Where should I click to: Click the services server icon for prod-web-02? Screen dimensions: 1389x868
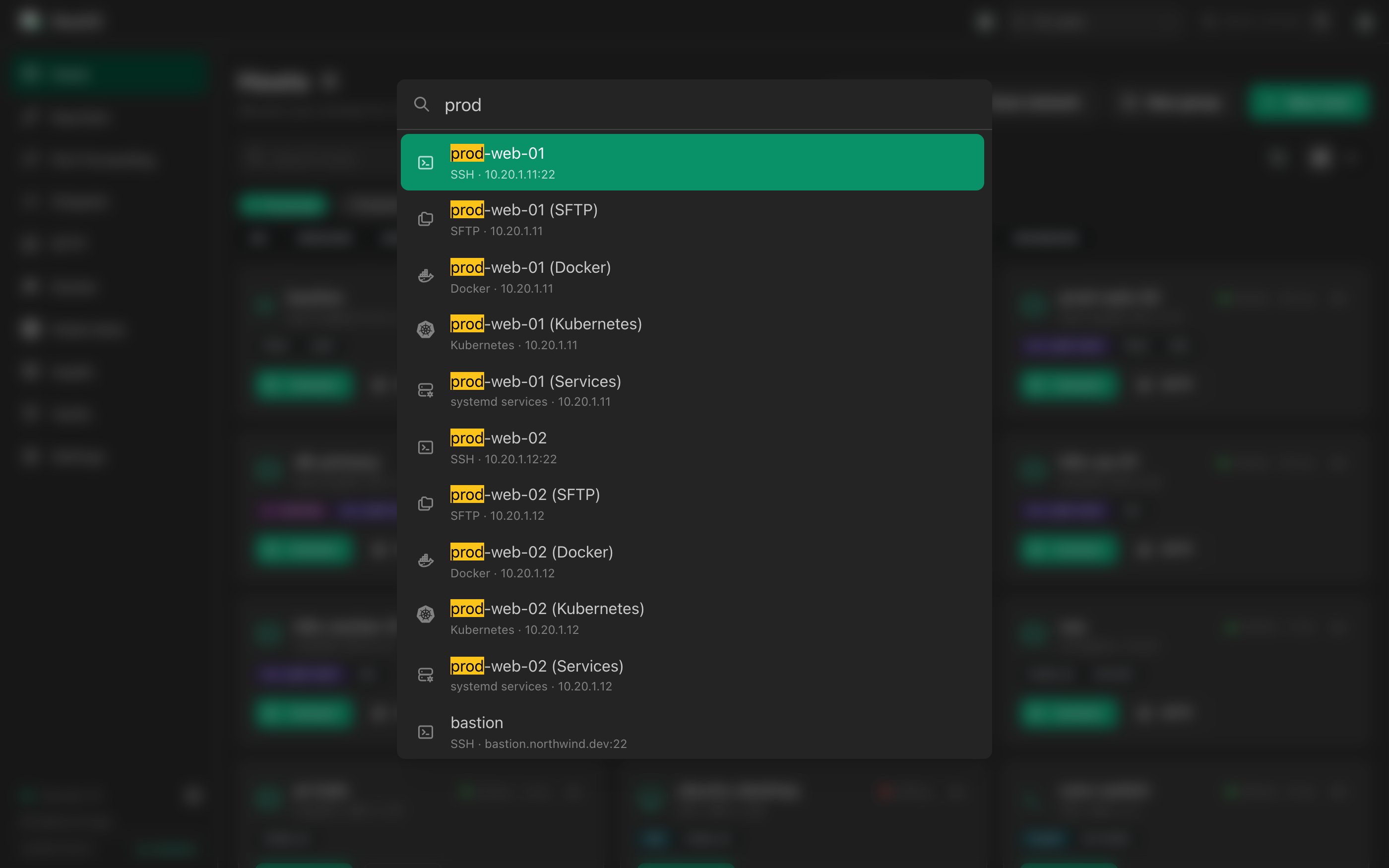click(425, 675)
